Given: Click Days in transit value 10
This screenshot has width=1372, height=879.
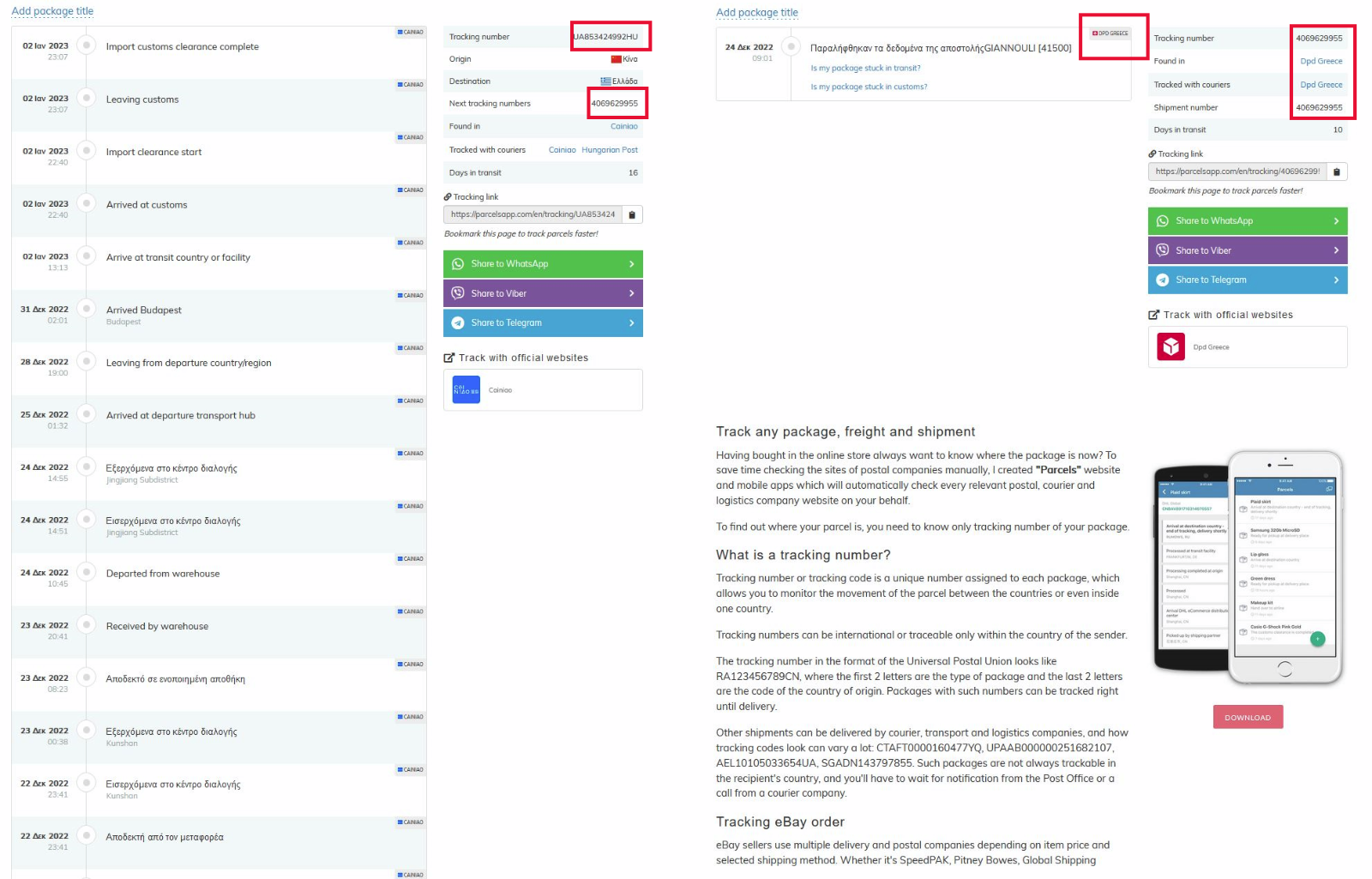Looking at the screenshot, I should click(1338, 130).
